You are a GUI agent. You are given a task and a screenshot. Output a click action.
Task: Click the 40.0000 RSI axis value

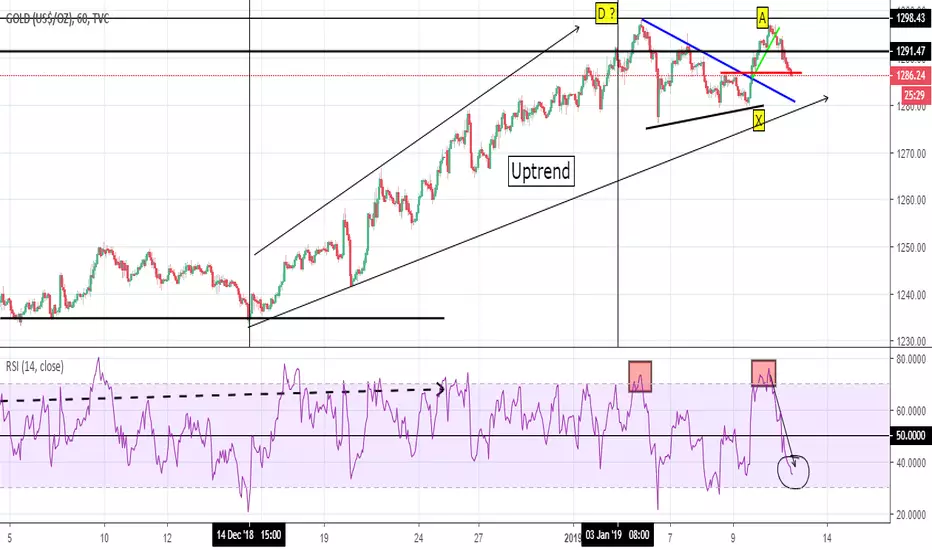coord(911,463)
